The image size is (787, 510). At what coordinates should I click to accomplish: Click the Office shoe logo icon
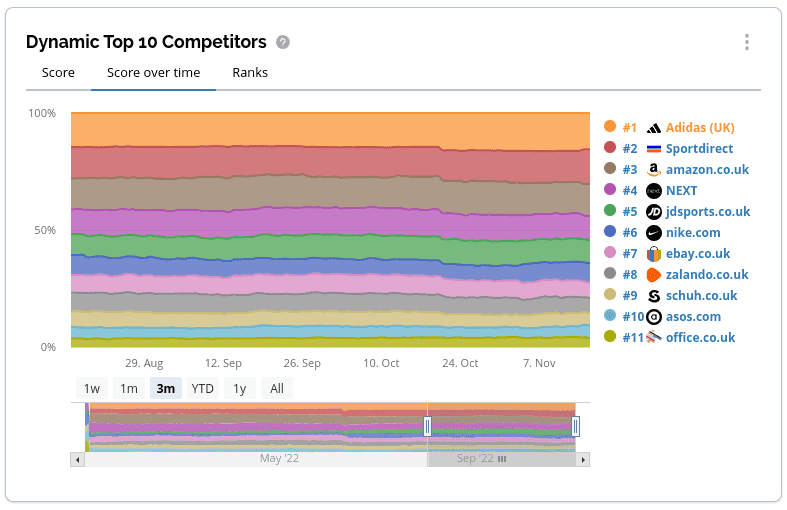point(653,338)
